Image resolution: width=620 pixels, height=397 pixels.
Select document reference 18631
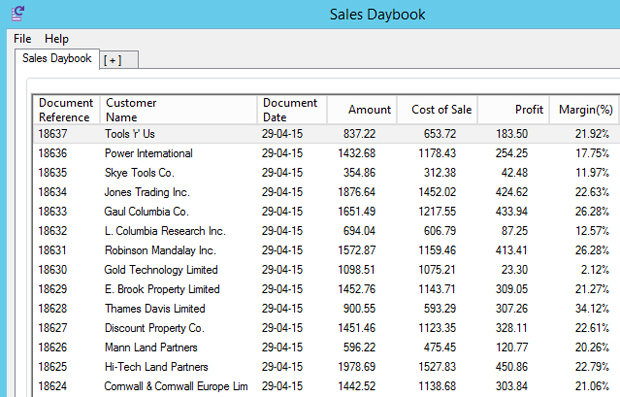(x=53, y=250)
